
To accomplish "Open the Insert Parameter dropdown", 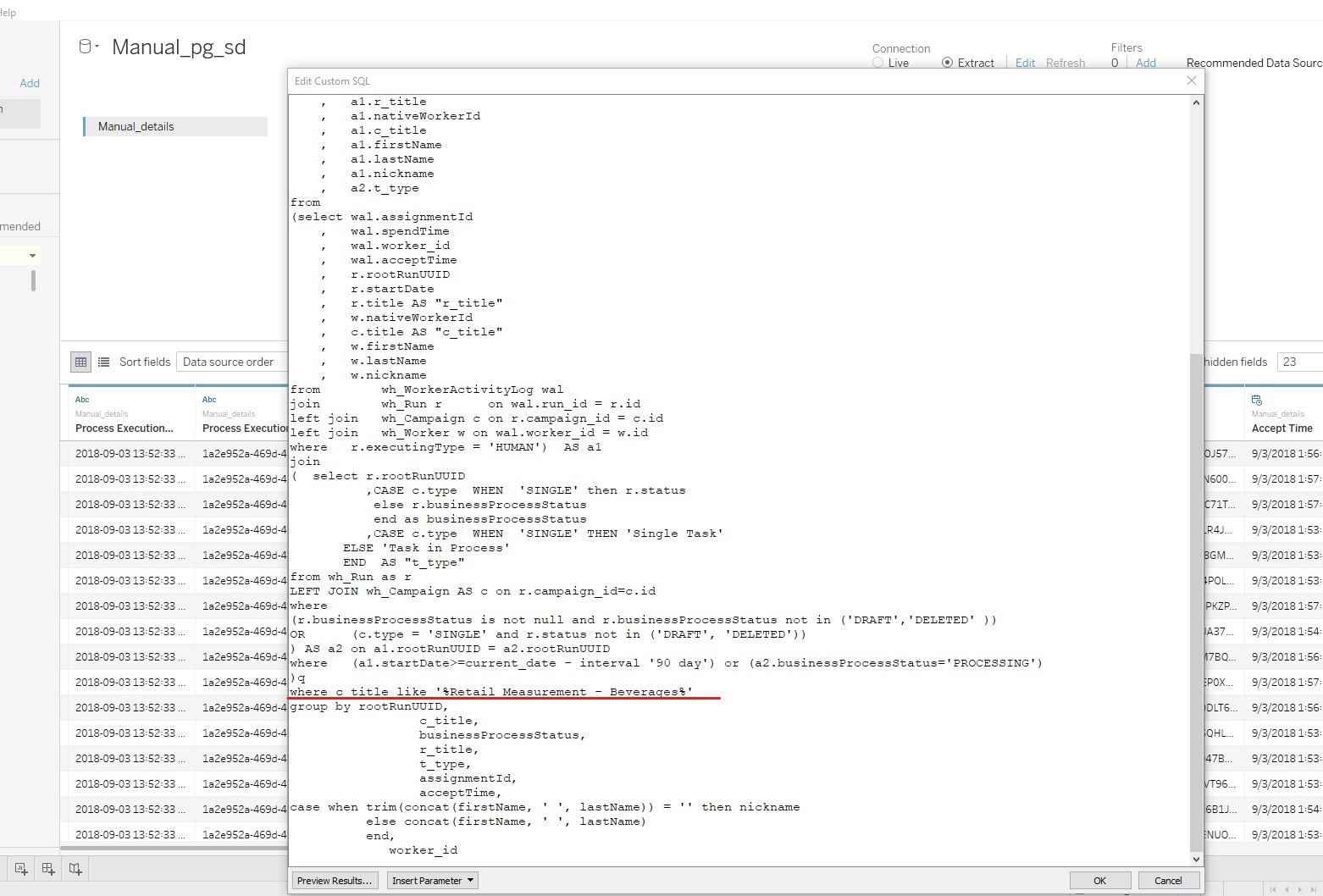I will (x=433, y=881).
